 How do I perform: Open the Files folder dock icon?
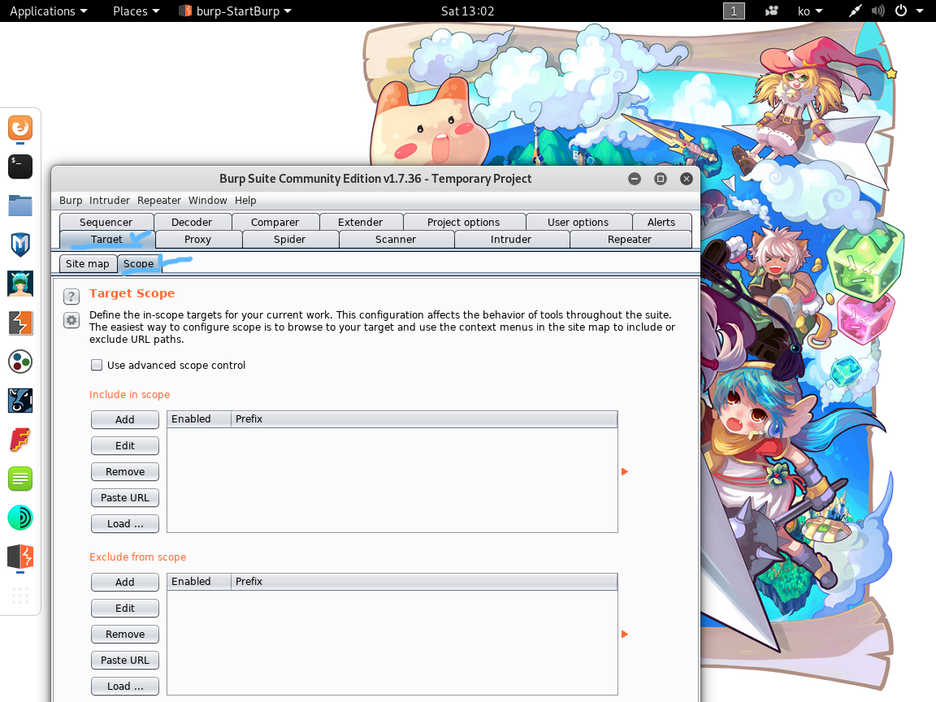20,205
